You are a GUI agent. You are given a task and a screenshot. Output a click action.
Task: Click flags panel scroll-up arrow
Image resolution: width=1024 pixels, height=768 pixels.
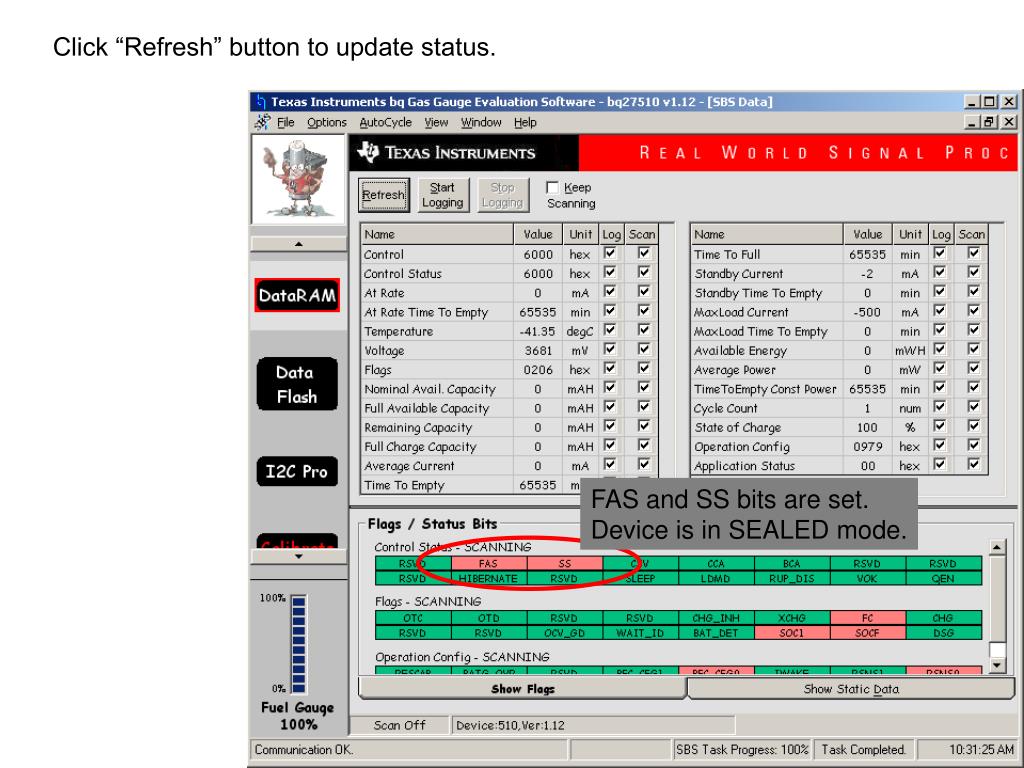click(x=997, y=547)
